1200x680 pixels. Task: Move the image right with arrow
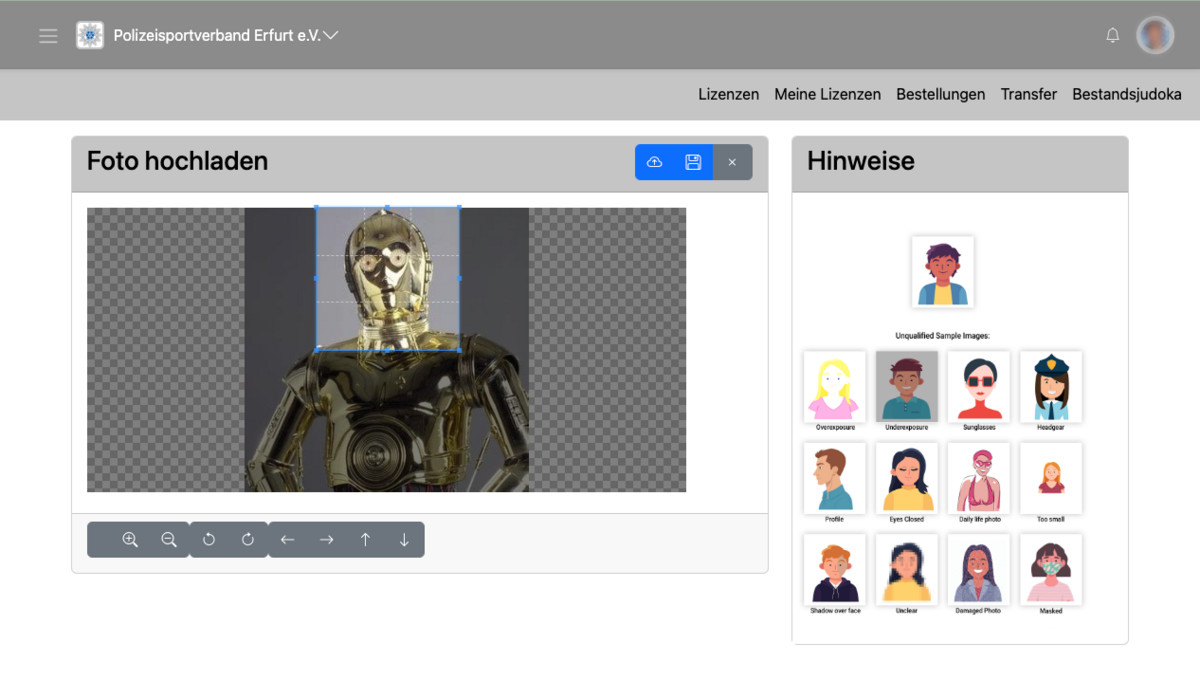[326, 540]
